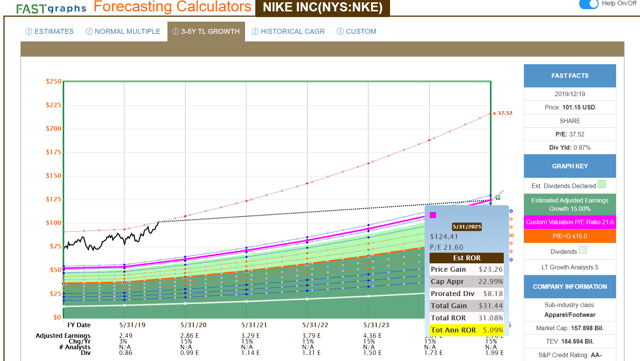Click the info icon beside NORMAL MULTIPLE tab

pos(89,31)
